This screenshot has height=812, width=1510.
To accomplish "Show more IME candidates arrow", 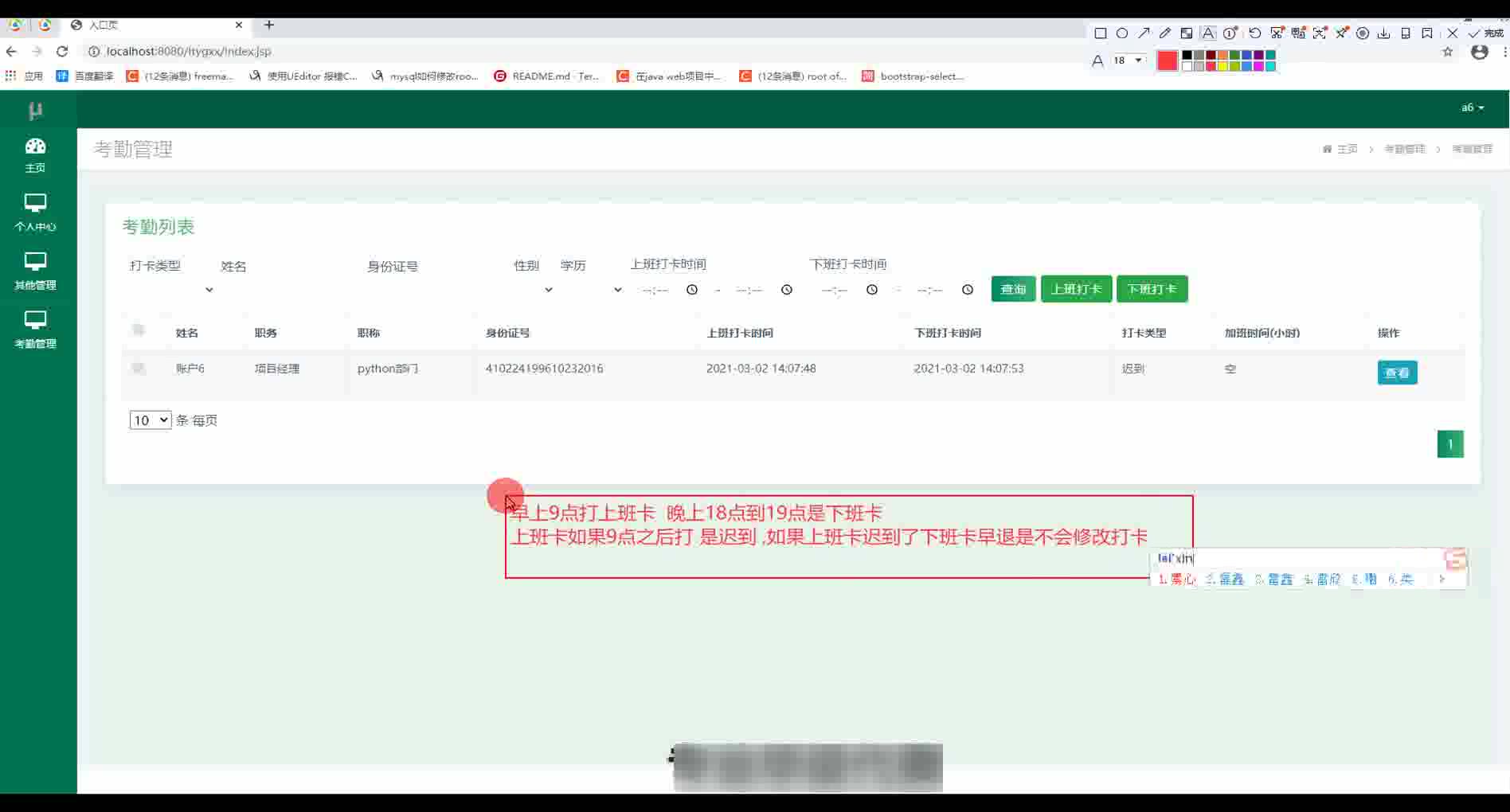I will point(1442,579).
